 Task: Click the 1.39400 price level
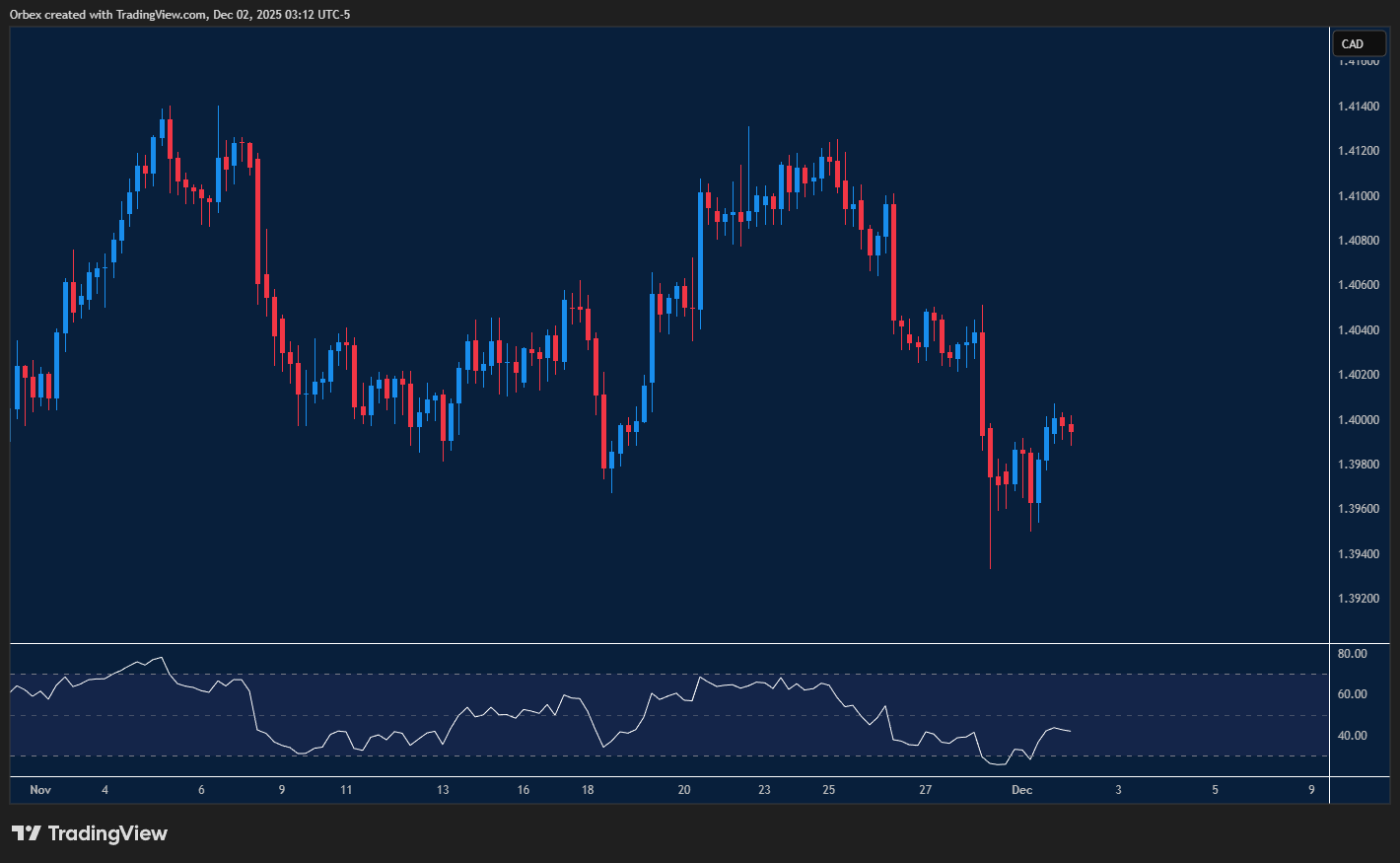[x=1358, y=553]
